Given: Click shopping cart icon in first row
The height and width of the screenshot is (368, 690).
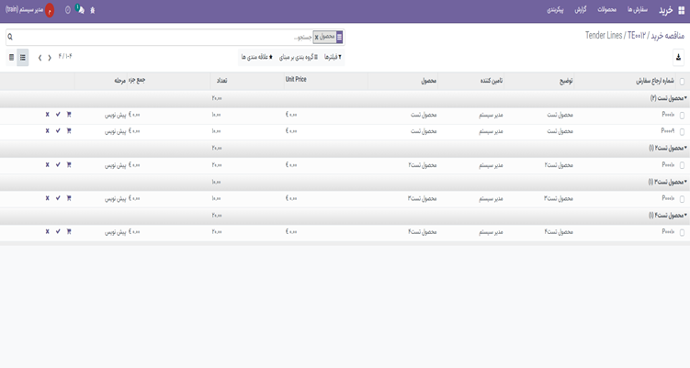Looking at the screenshot, I should point(69,114).
